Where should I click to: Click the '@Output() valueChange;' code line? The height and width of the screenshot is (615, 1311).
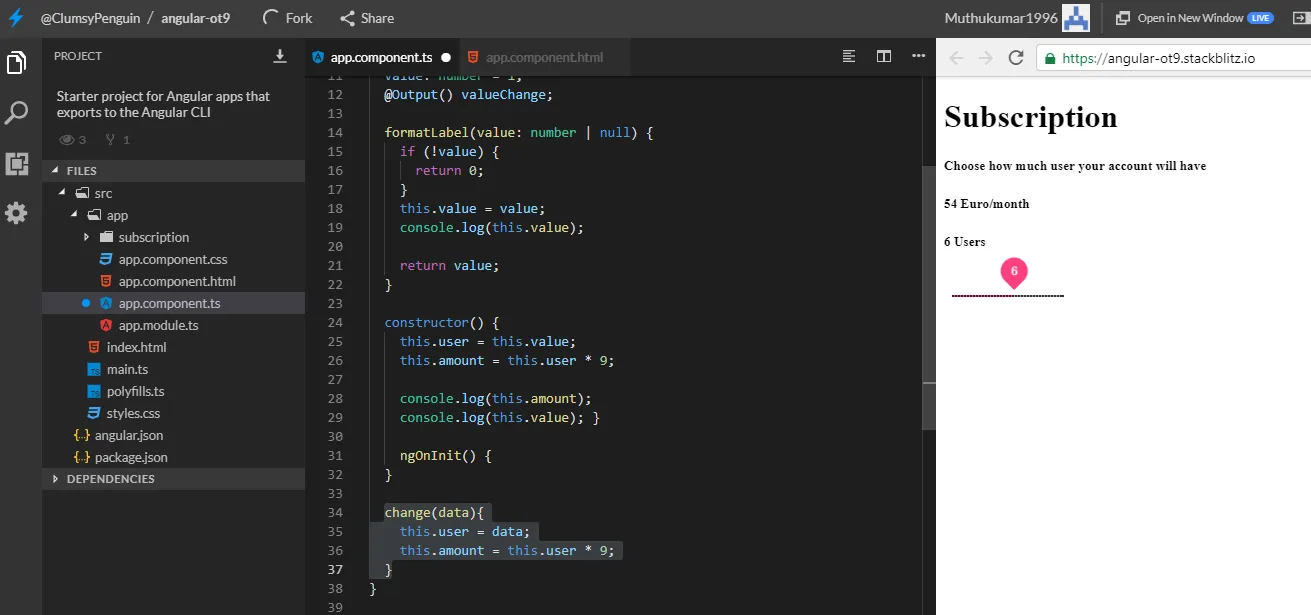click(468, 94)
